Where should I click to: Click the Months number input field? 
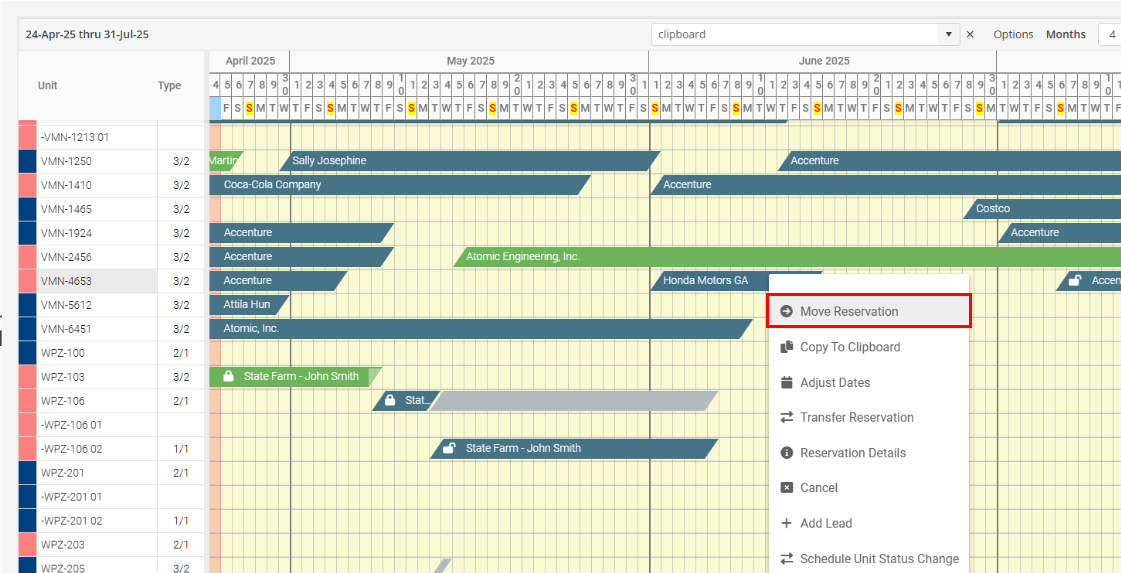click(1110, 35)
